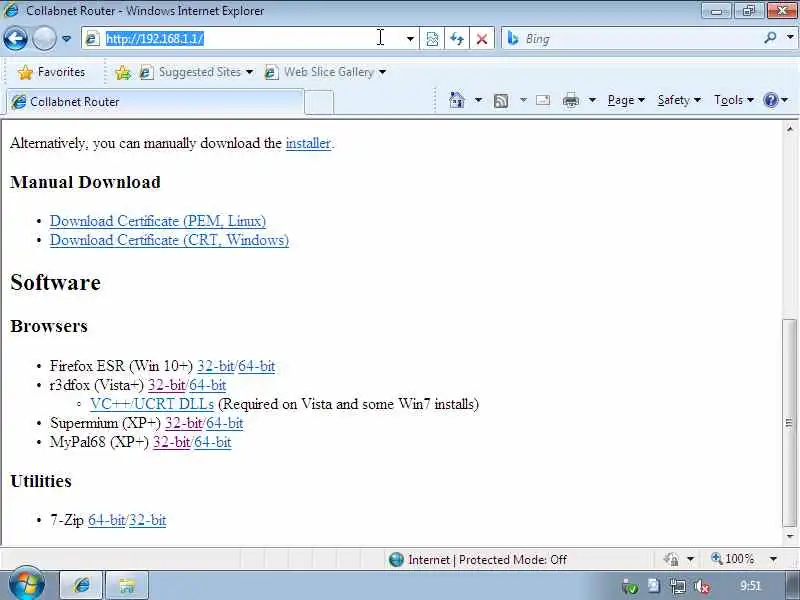Click the Print icon
The height and width of the screenshot is (600, 800).
coord(570,101)
